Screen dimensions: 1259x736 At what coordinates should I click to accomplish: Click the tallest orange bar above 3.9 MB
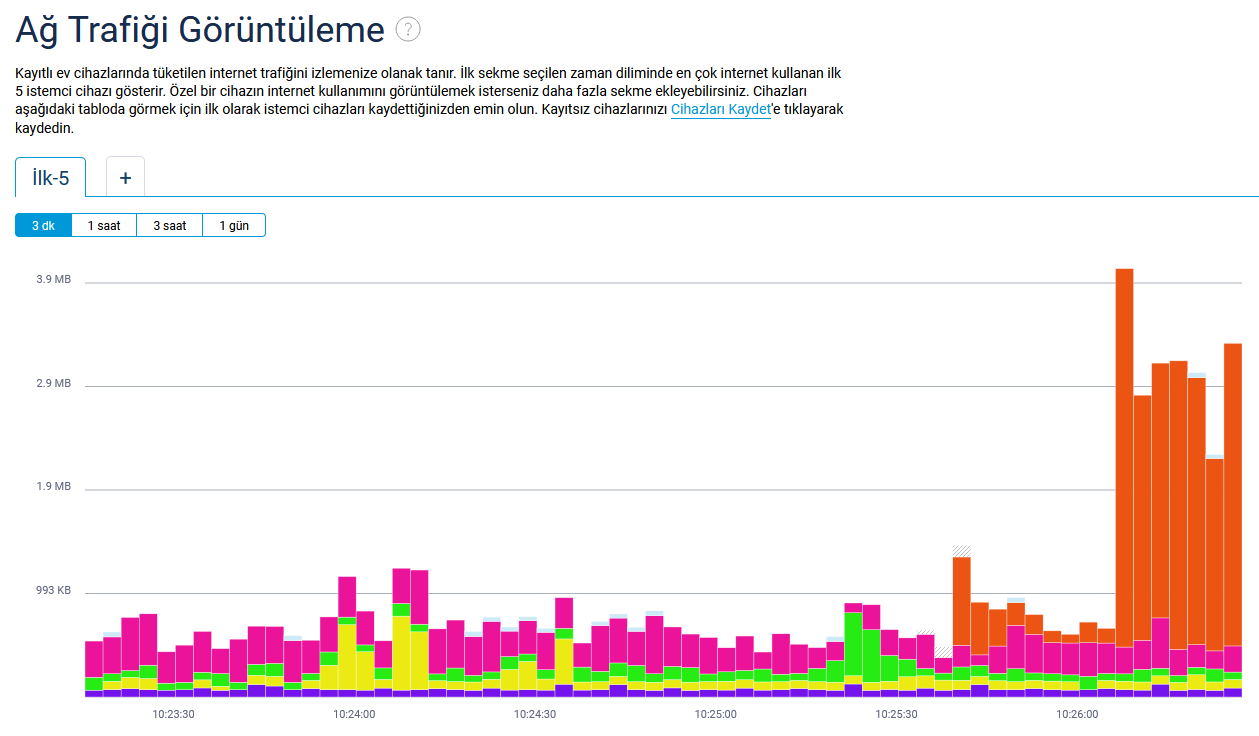click(1124, 458)
